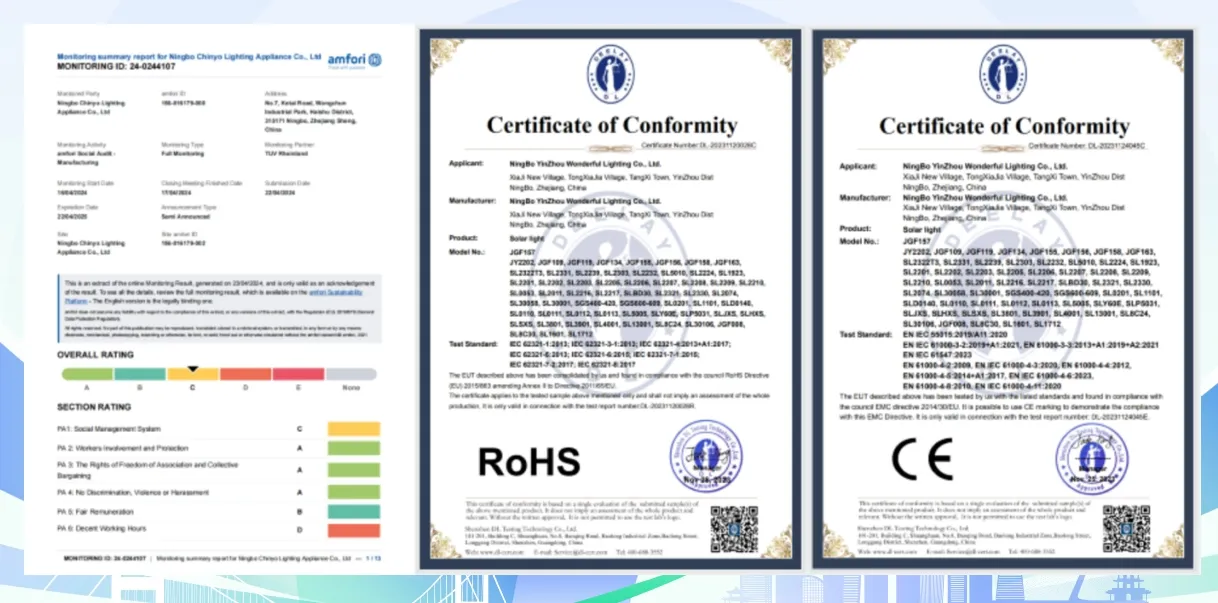Click the marker arrow above grade C
This screenshot has width=1218, height=603.
tap(193, 367)
